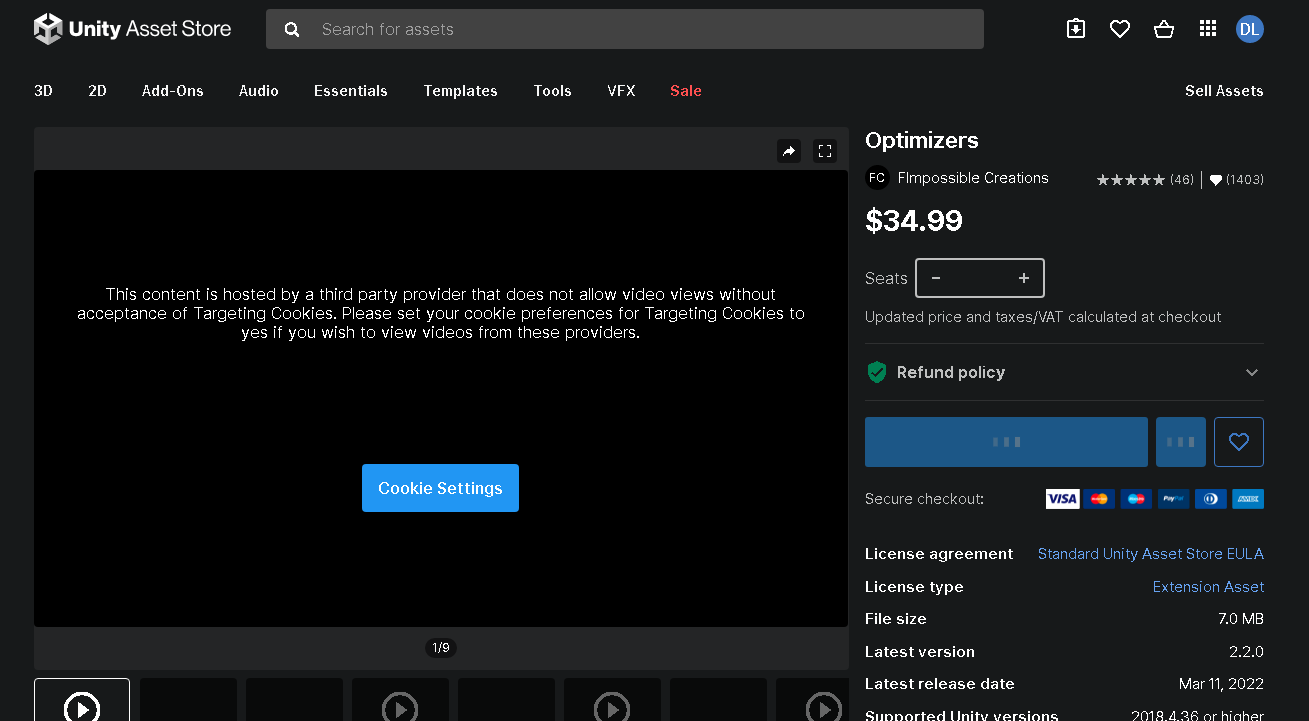Open the shopping cart basket icon
This screenshot has height=721, width=1309.
(1164, 29)
